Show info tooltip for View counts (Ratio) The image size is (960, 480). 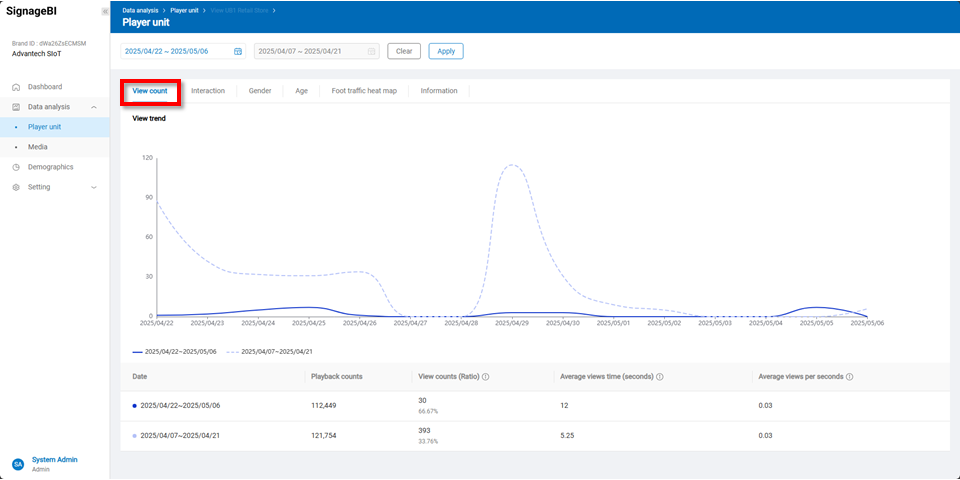pos(486,377)
